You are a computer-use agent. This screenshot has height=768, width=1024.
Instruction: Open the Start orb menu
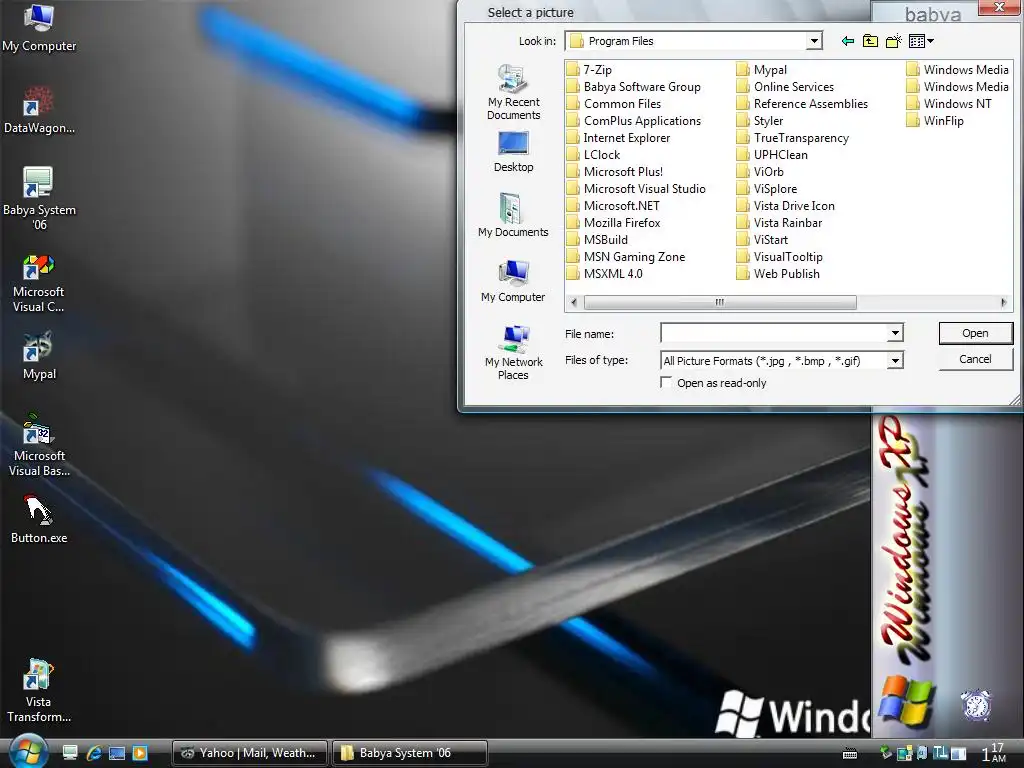(x=26, y=751)
